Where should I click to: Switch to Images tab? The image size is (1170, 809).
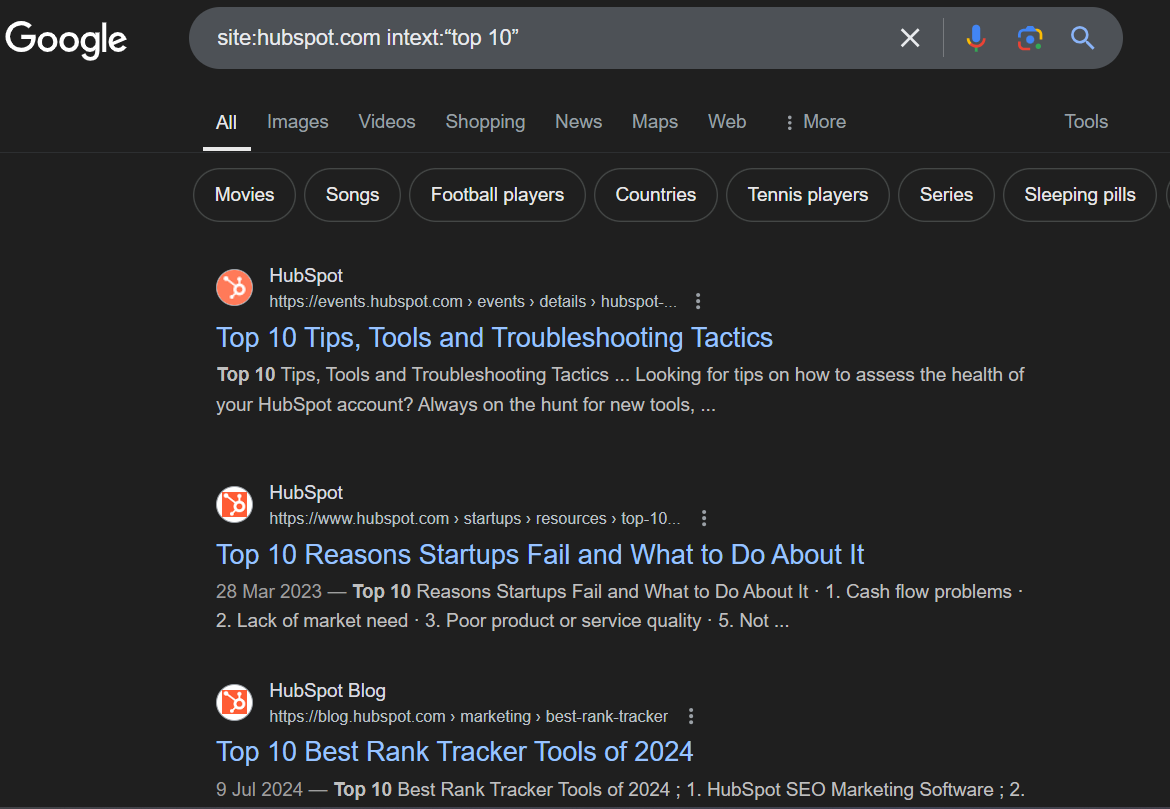tap(298, 122)
